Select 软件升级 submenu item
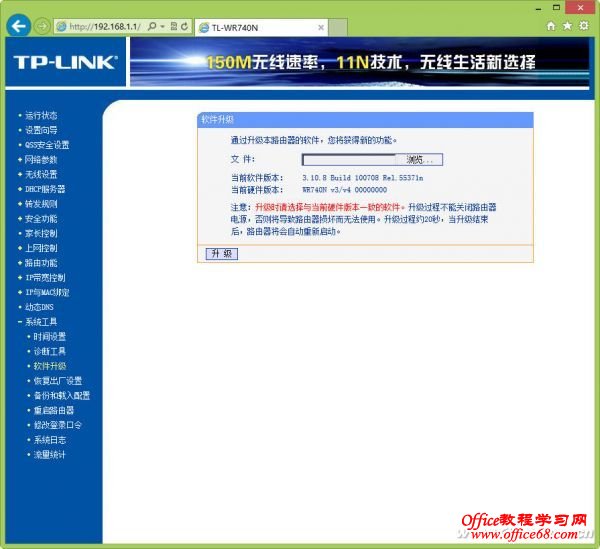This screenshot has height=549, width=600. tap(50, 366)
